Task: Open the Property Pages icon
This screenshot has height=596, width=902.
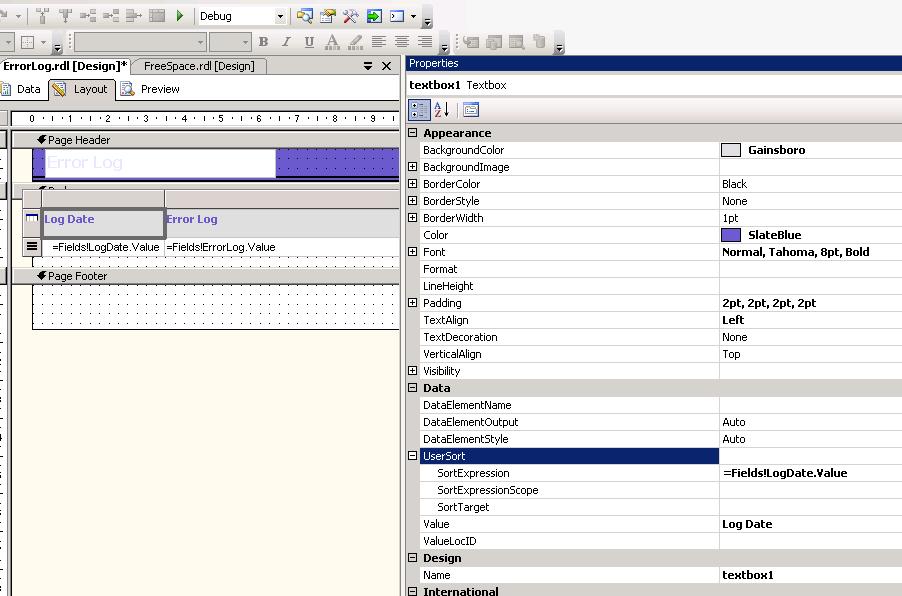Action: 471,110
